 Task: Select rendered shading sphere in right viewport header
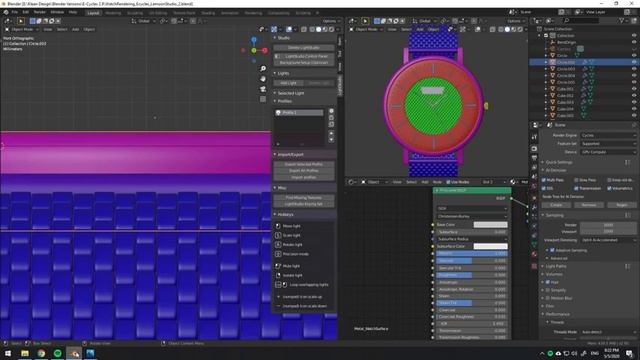[x=520, y=29]
